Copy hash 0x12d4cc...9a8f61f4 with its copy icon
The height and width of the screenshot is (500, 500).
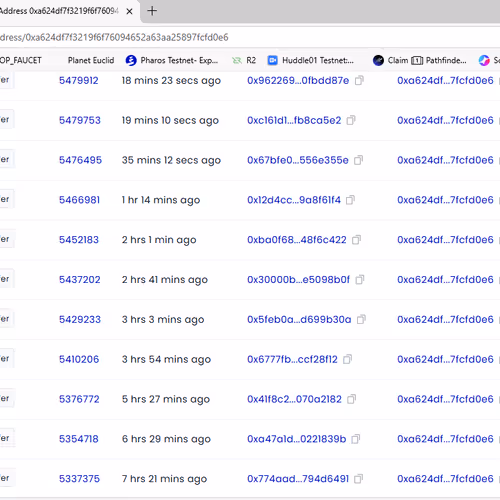click(x=350, y=200)
